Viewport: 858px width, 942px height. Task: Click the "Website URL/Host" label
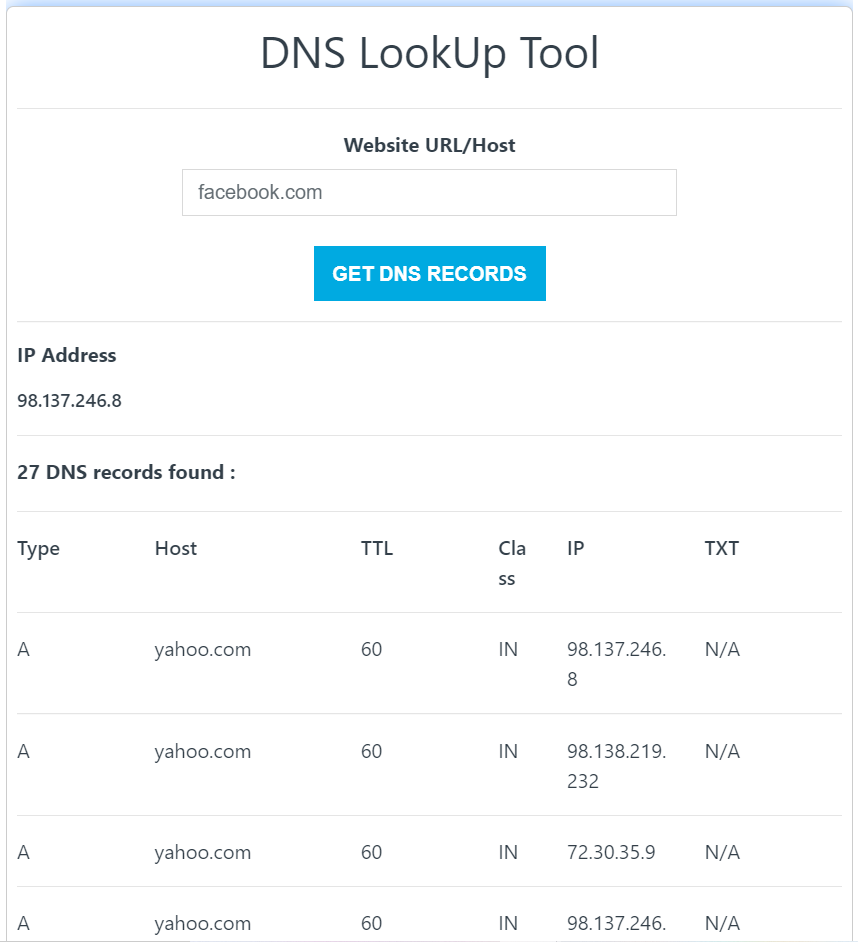coord(430,145)
